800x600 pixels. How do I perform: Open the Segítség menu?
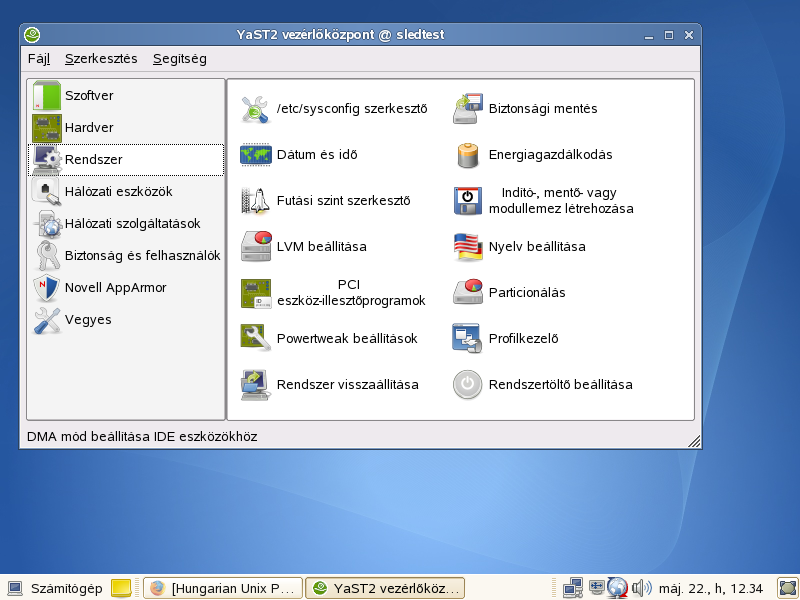coord(180,59)
